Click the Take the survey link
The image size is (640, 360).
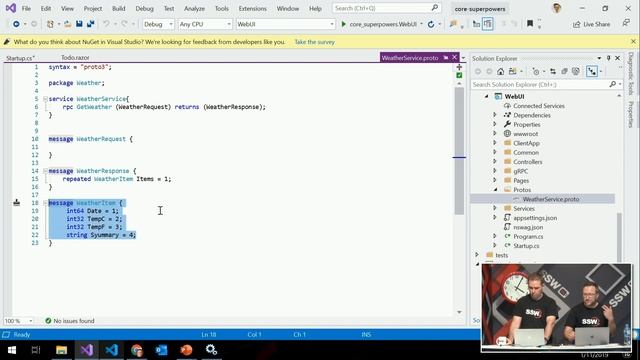pyautogui.click(x=315, y=42)
